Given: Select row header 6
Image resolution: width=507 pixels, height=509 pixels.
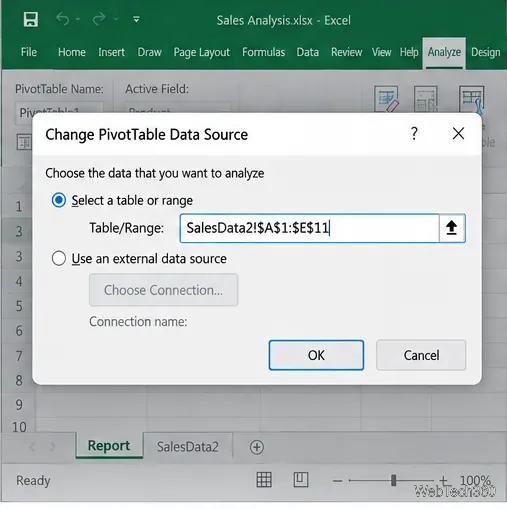Looking at the screenshot, I should point(19,330).
